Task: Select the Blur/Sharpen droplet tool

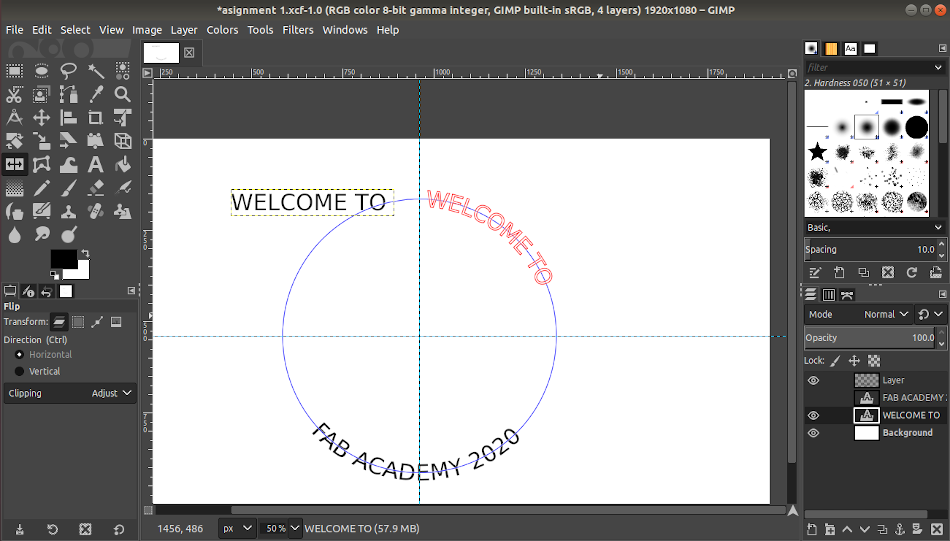Action: (15, 234)
